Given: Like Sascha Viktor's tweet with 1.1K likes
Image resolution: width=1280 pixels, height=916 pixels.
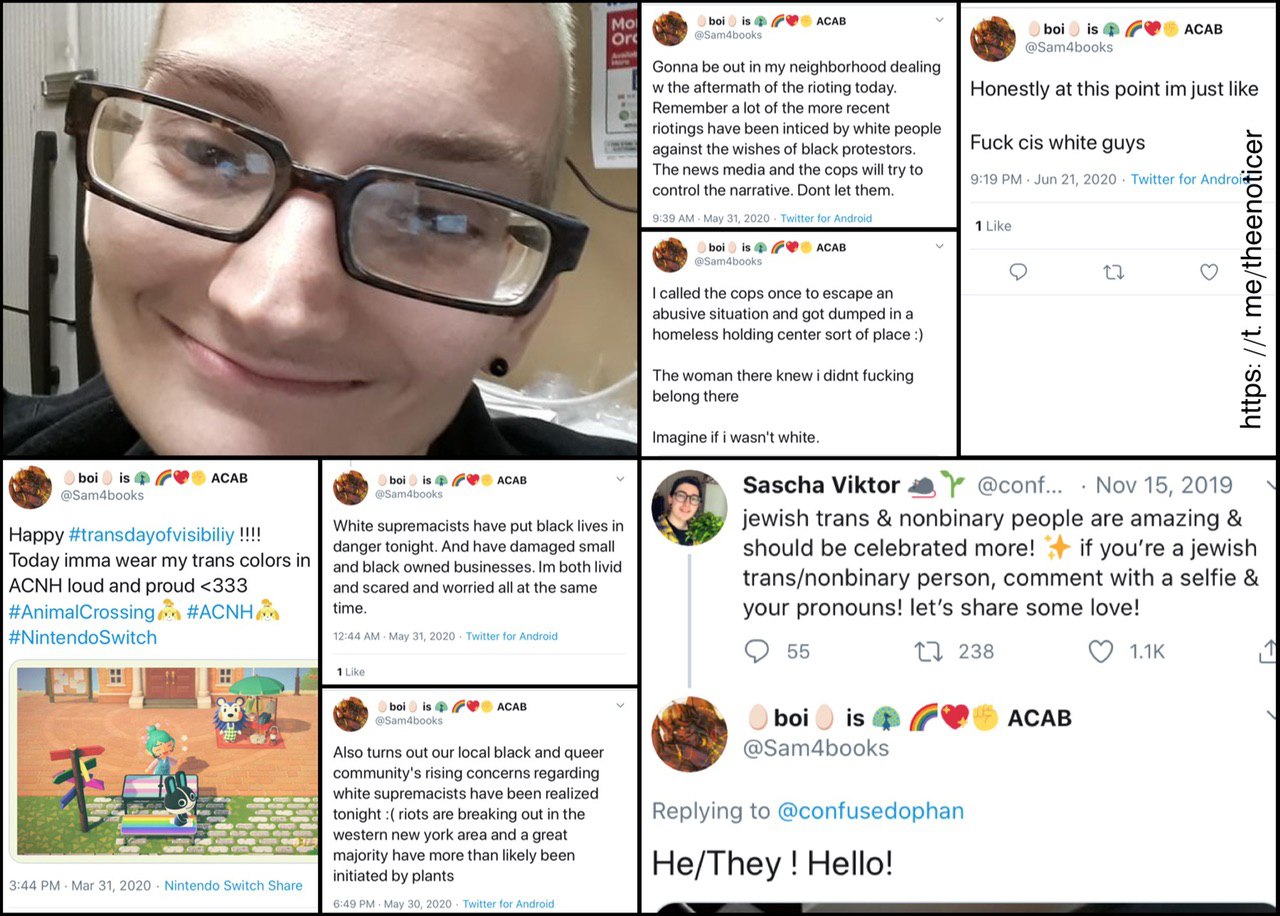Looking at the screenshot, I should click(1100, 652).
